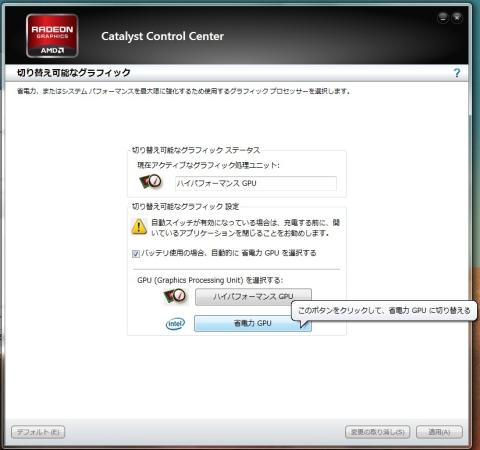
Task: Select the ハイパフォーマンス GPU button
Action: 253,296
